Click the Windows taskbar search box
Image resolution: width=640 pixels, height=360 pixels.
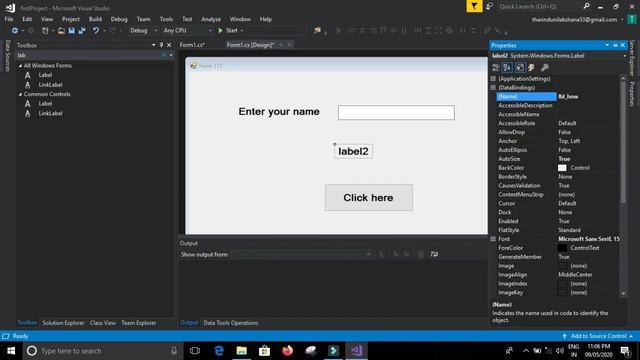coord(102,351)
